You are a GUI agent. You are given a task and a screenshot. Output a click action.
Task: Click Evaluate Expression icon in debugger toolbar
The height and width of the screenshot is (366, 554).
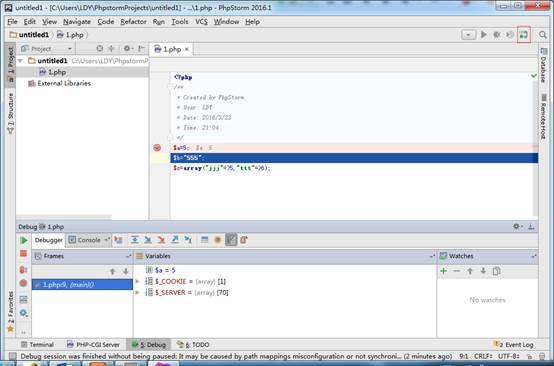coord(205,240)
